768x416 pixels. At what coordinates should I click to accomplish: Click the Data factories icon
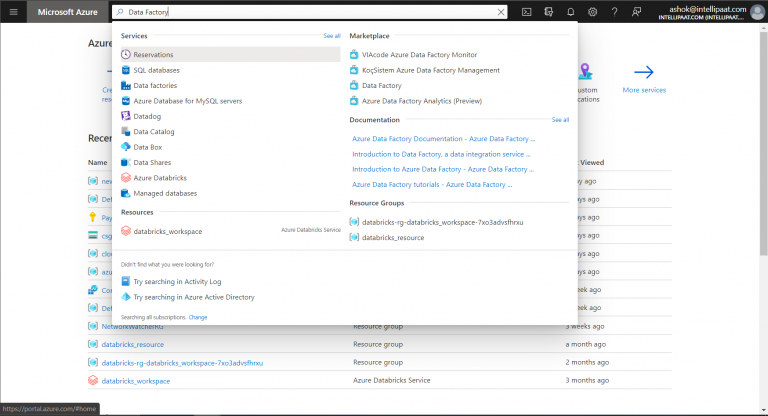(x=126, y=85)
